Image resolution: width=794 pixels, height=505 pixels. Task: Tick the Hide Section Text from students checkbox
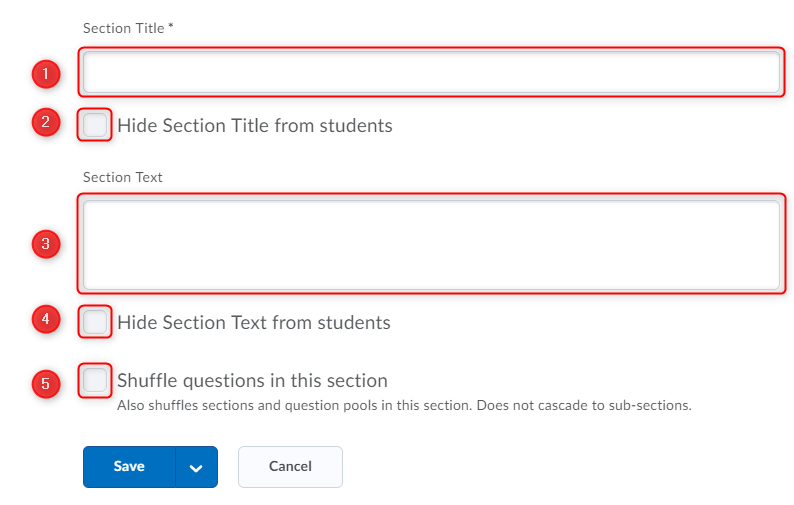95,322
